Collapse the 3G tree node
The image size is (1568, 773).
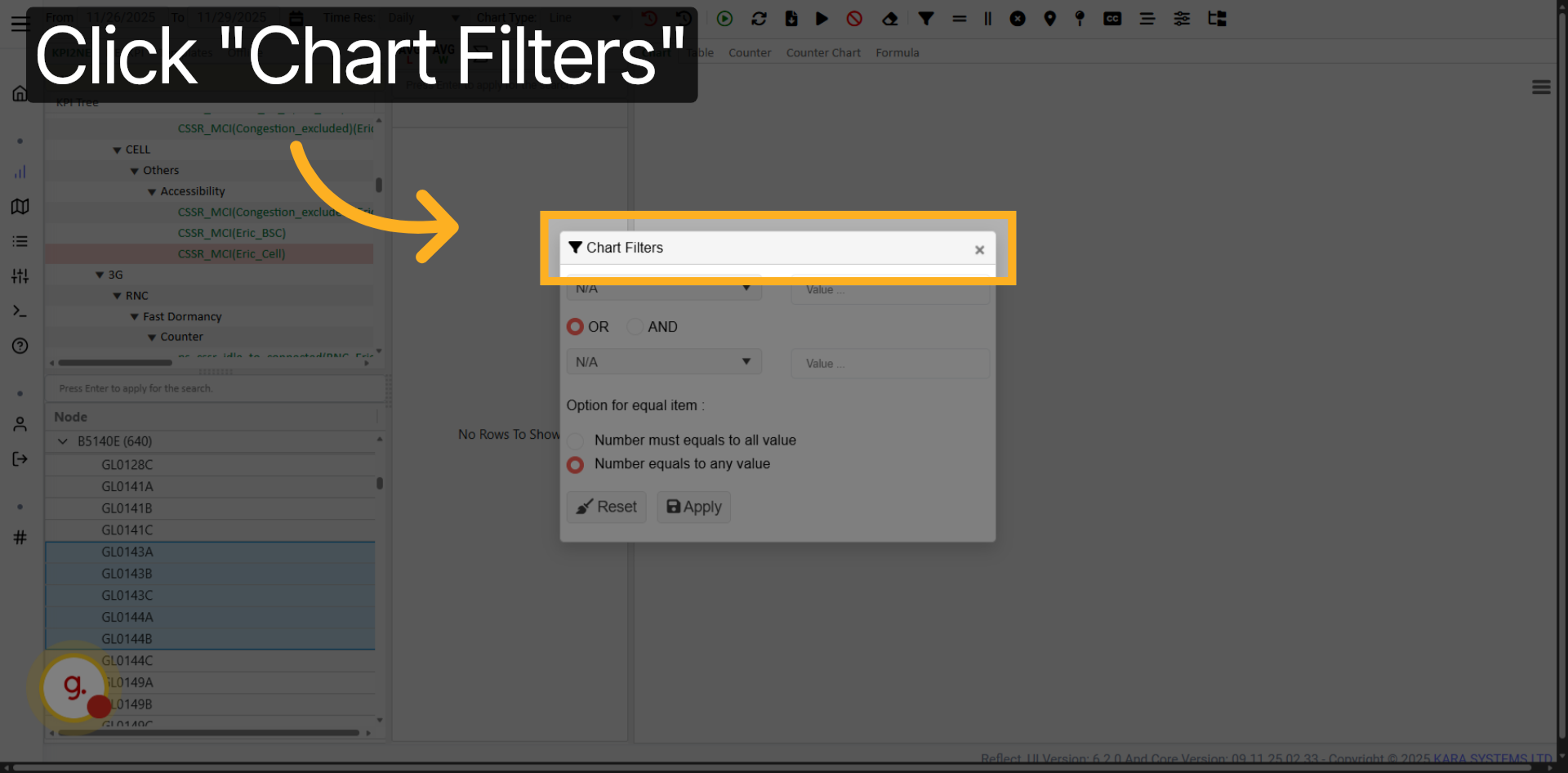pos(100,275)
